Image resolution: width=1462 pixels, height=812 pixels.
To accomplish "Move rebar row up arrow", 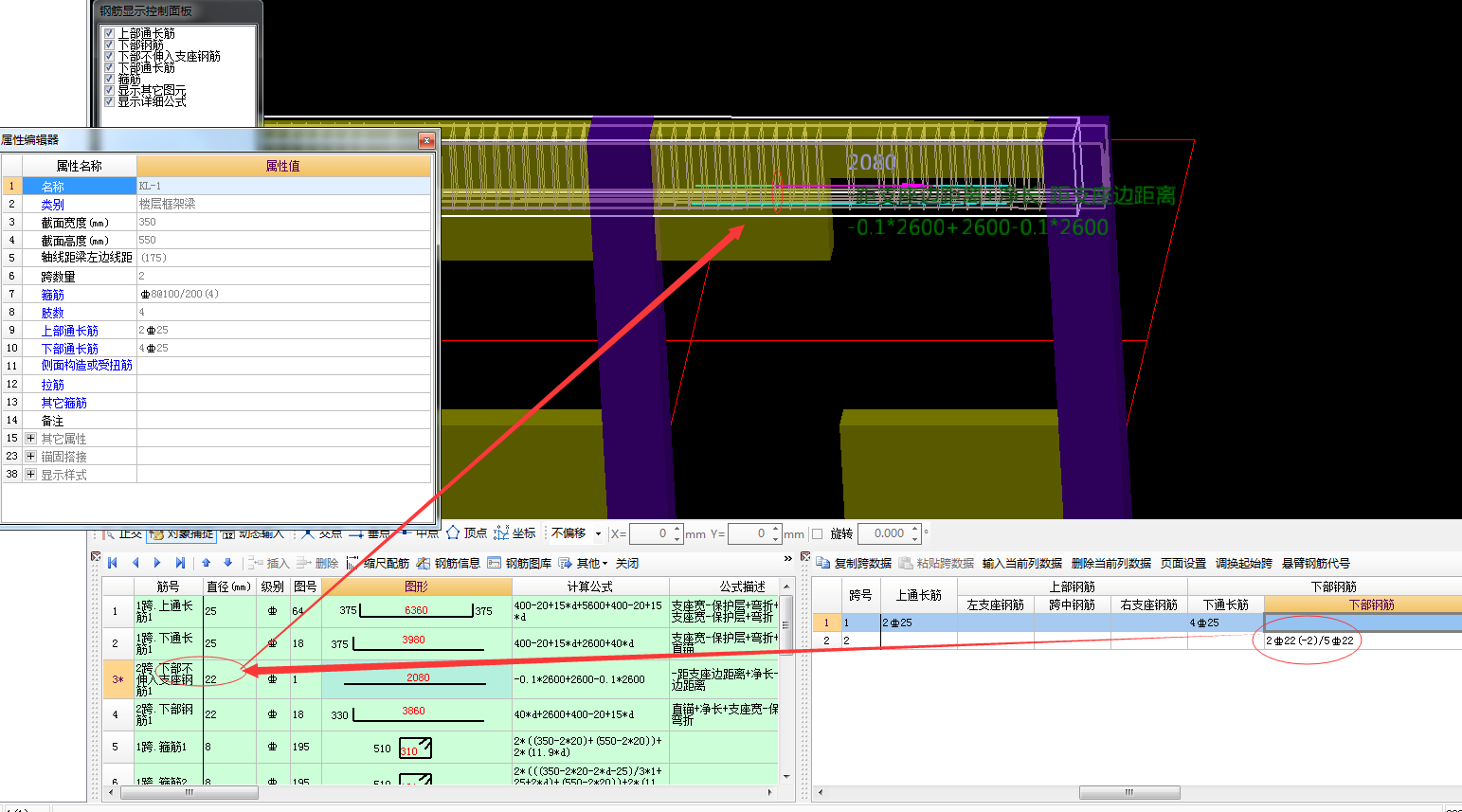I will (x=206, y=563).
